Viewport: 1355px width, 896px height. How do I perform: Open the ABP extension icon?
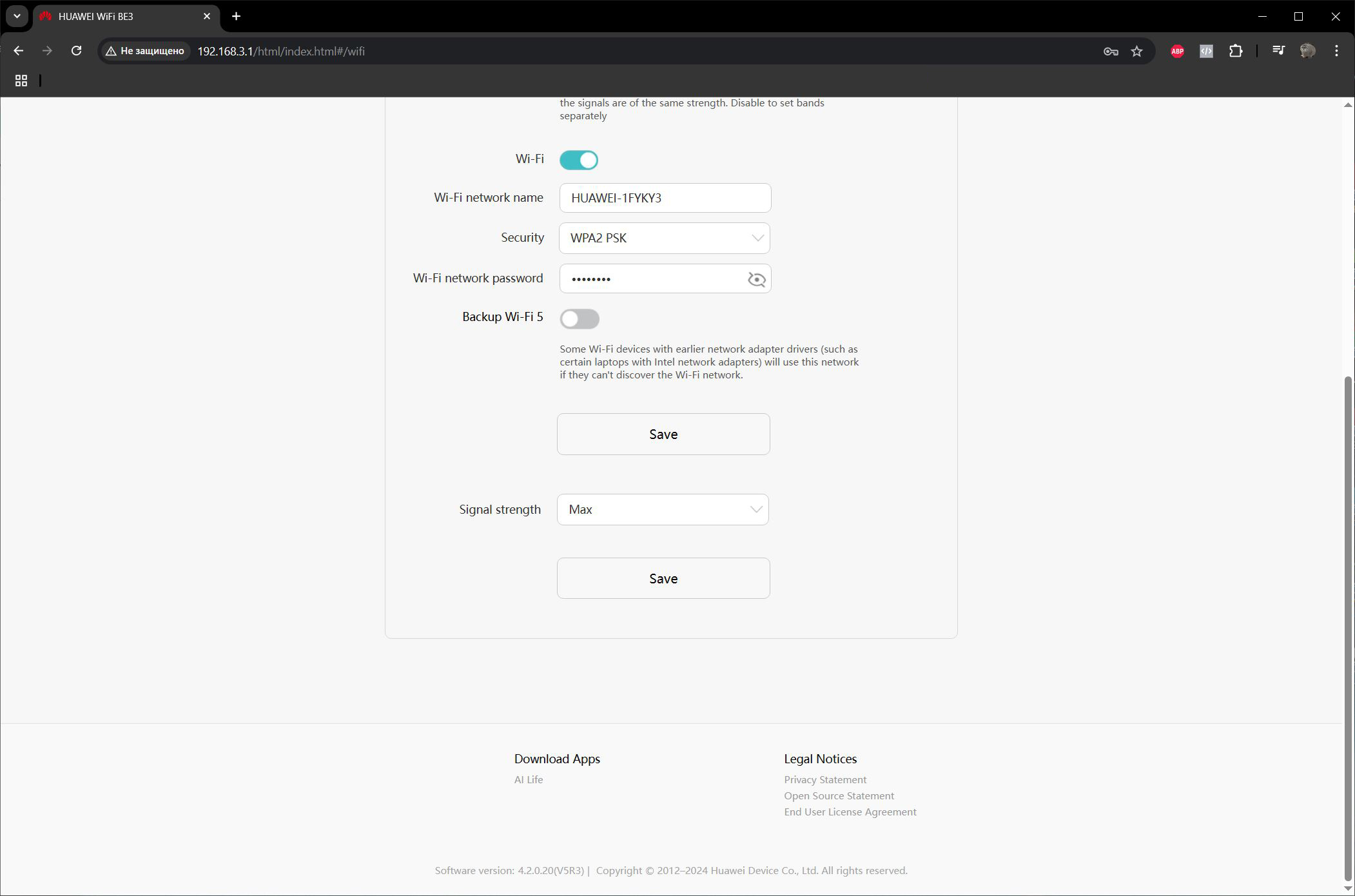click(x=1177, y=51)
